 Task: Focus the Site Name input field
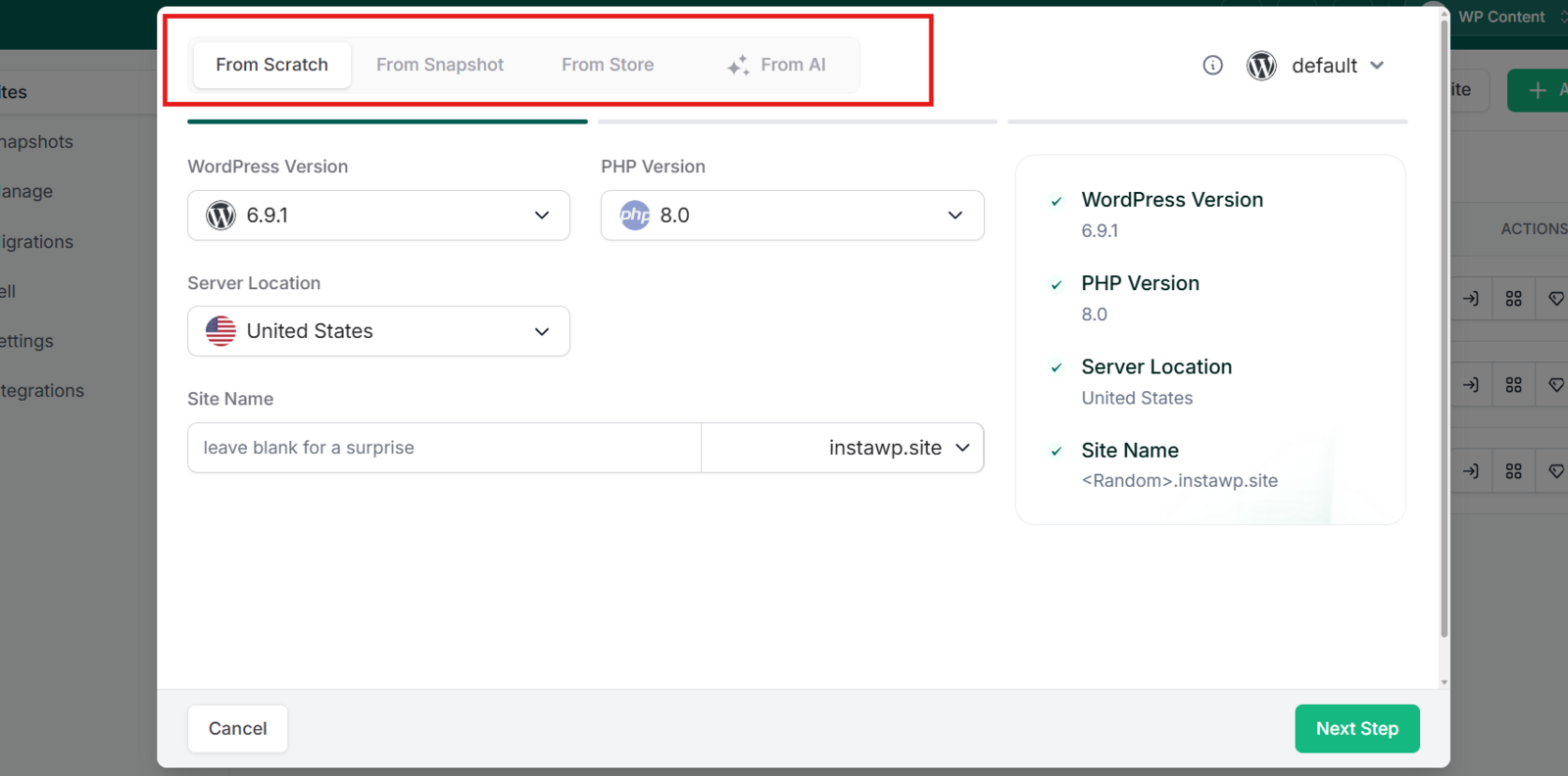[444, 448]
